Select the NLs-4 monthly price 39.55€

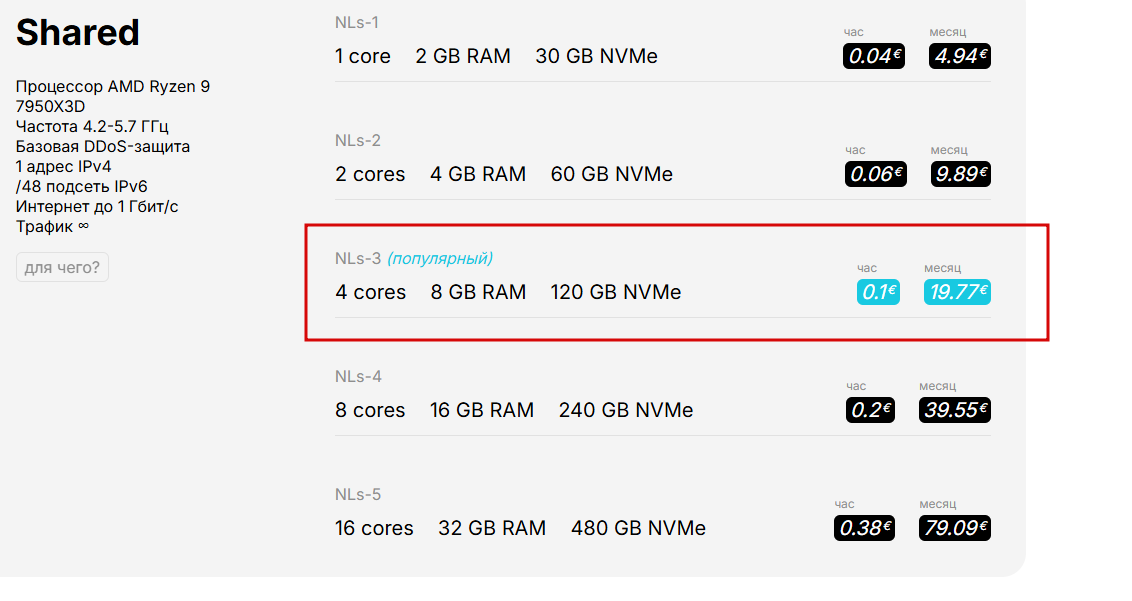pyautogui.click(x=954, y=410)
